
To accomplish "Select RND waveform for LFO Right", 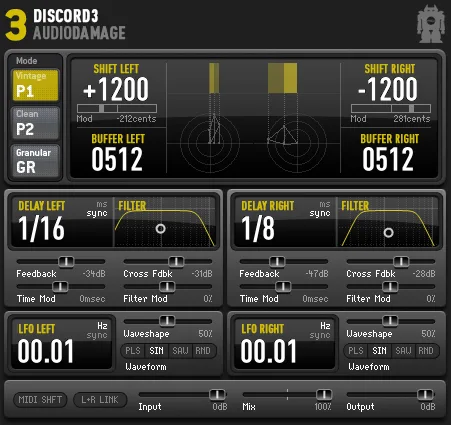I will point(426,351).
